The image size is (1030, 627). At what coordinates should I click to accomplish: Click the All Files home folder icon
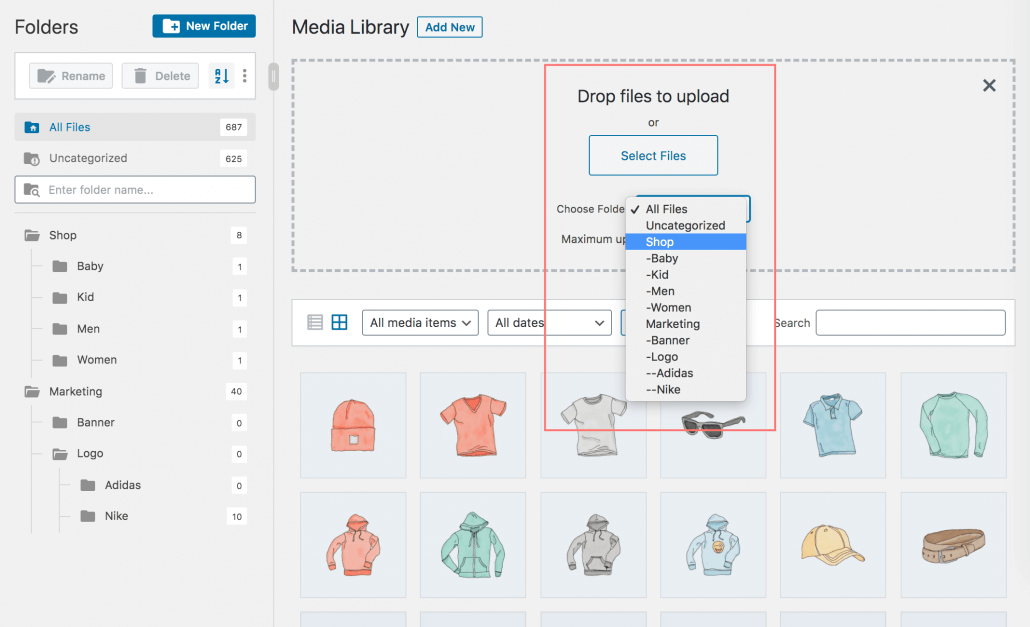click(x=32, y=127)
